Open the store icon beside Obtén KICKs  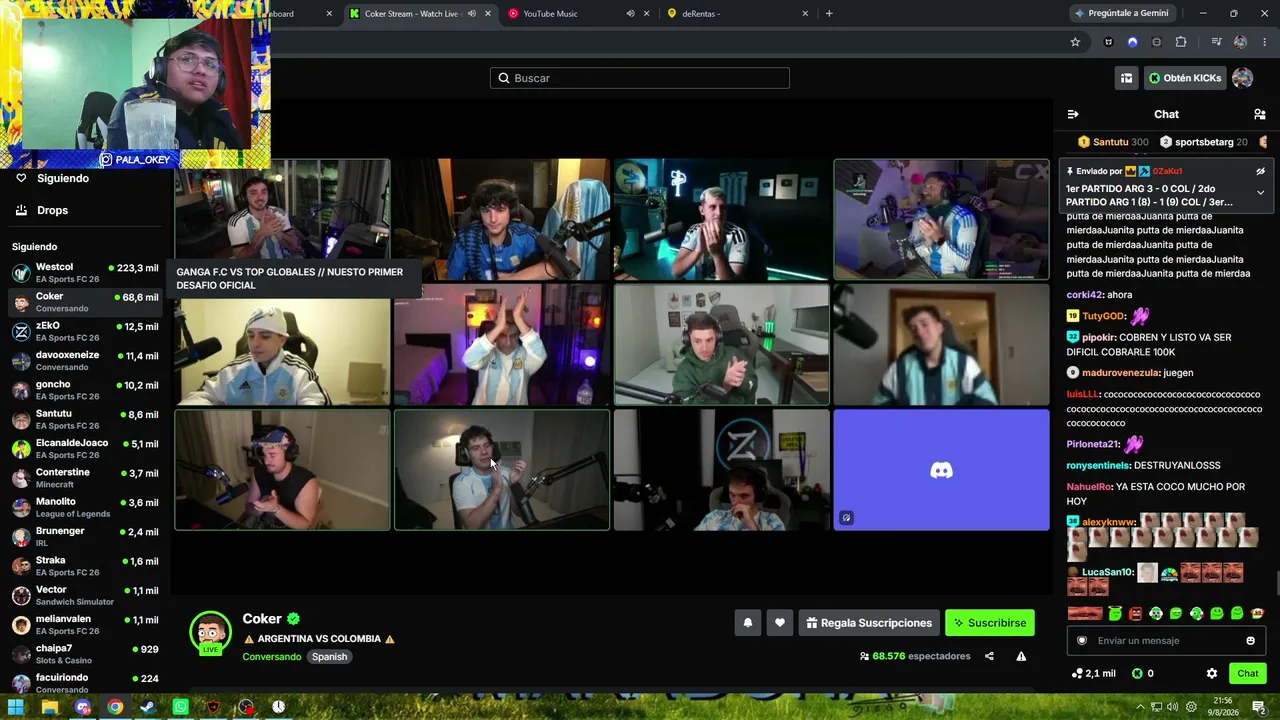[1126, 78]
